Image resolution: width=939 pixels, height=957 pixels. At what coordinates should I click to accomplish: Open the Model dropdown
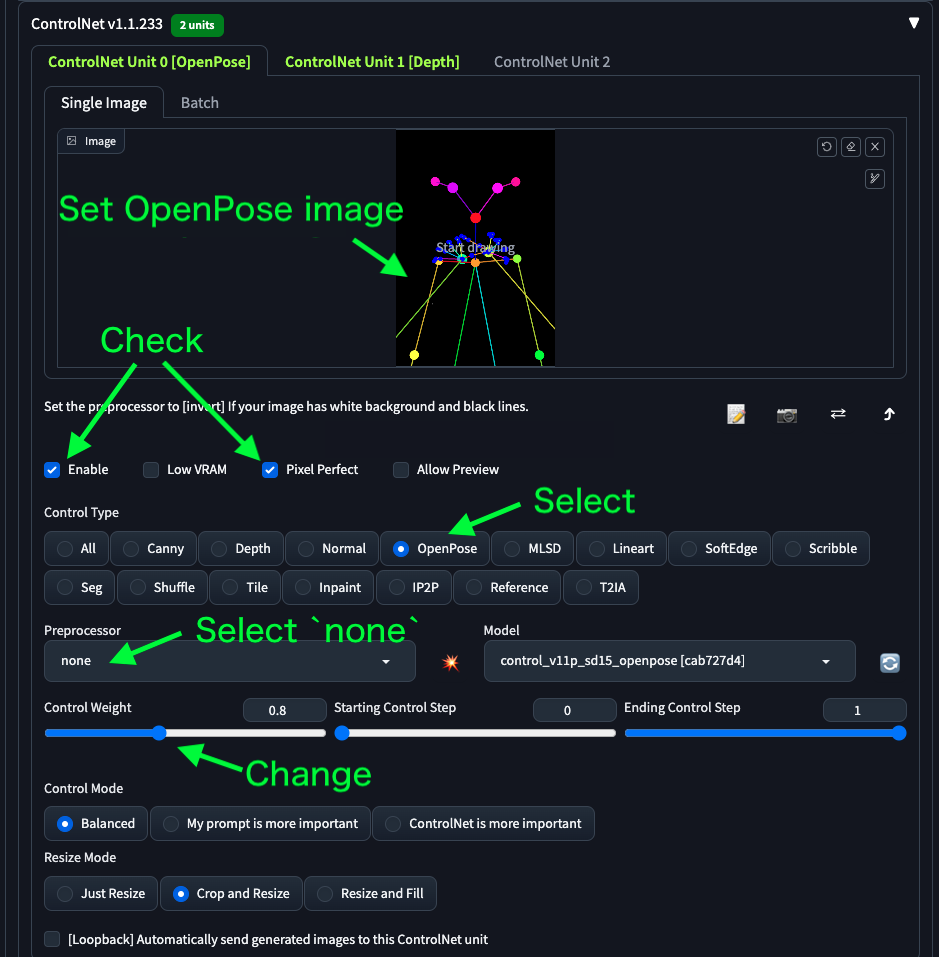point(669,661)
